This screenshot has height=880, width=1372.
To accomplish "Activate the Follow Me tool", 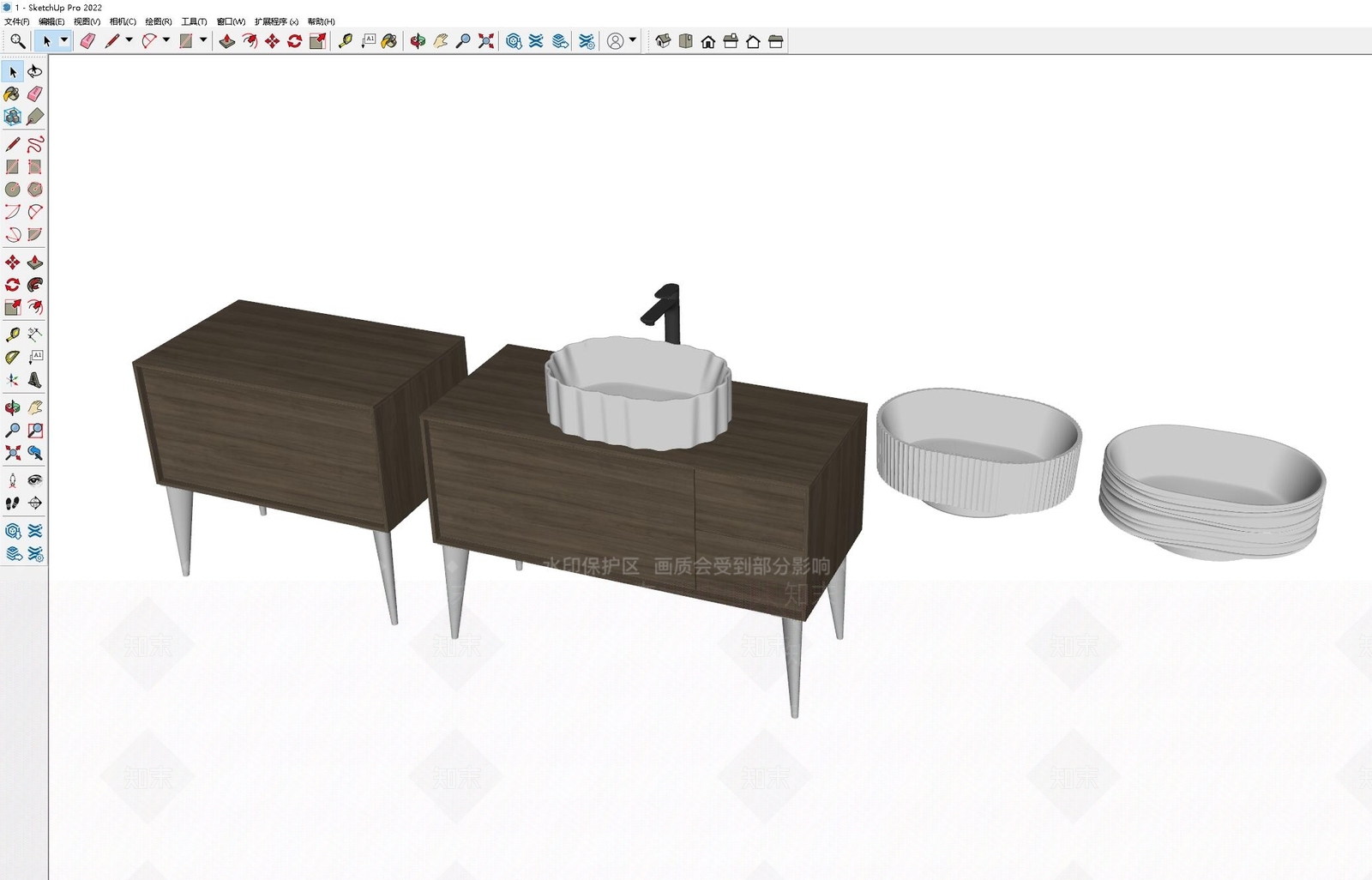I will [35, 285].
